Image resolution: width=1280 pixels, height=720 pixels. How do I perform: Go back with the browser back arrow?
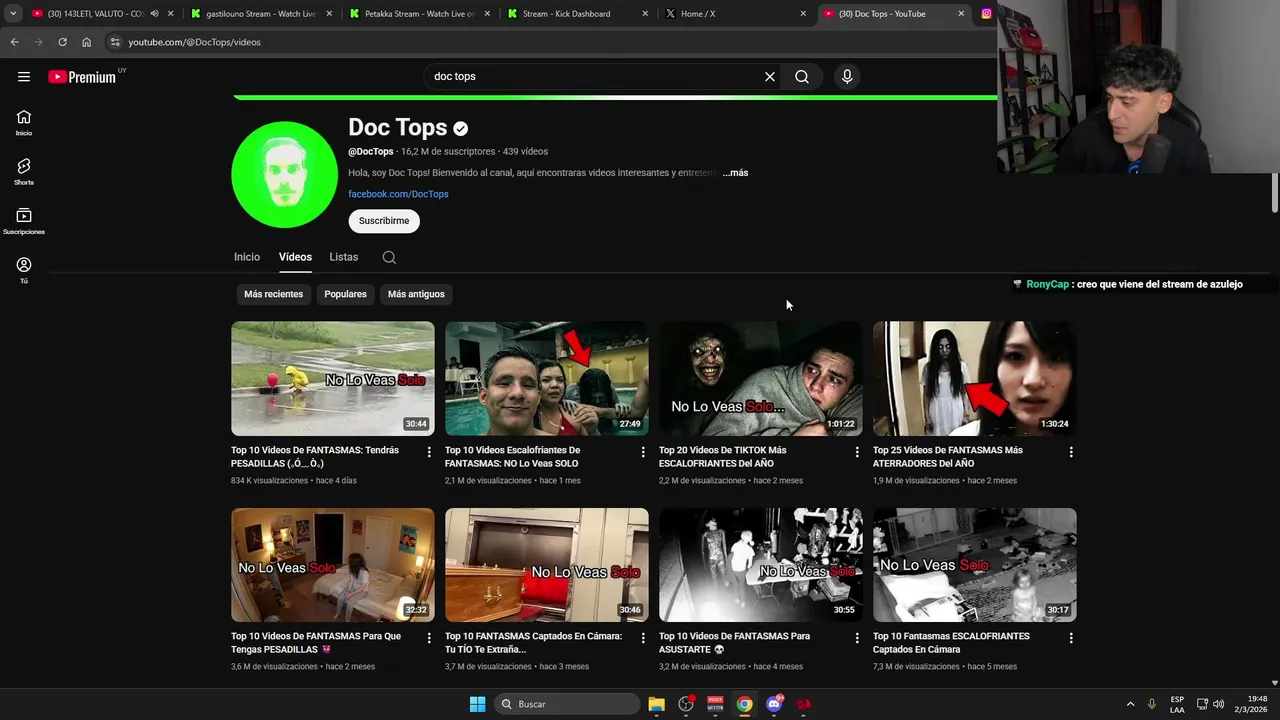[14, 42]
